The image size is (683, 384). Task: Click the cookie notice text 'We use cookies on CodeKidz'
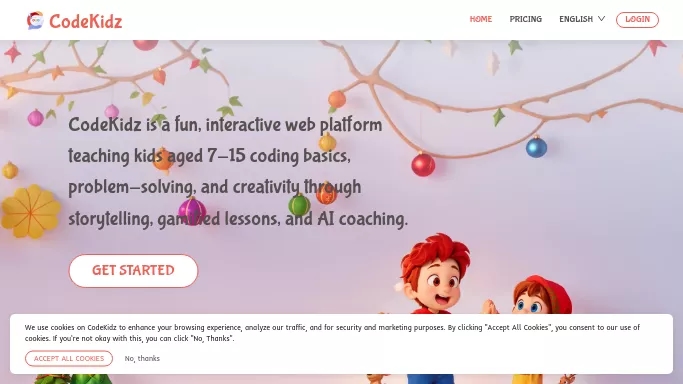332,333
